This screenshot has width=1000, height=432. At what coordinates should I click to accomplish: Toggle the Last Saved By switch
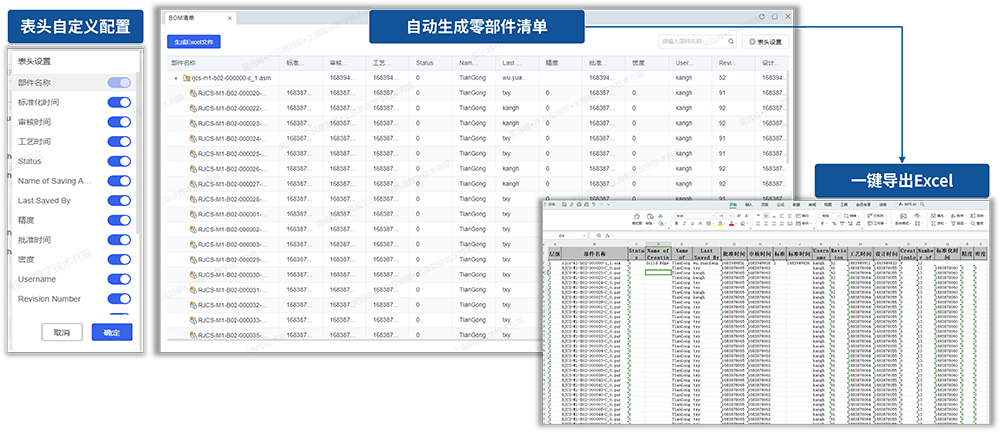[119, 200]
